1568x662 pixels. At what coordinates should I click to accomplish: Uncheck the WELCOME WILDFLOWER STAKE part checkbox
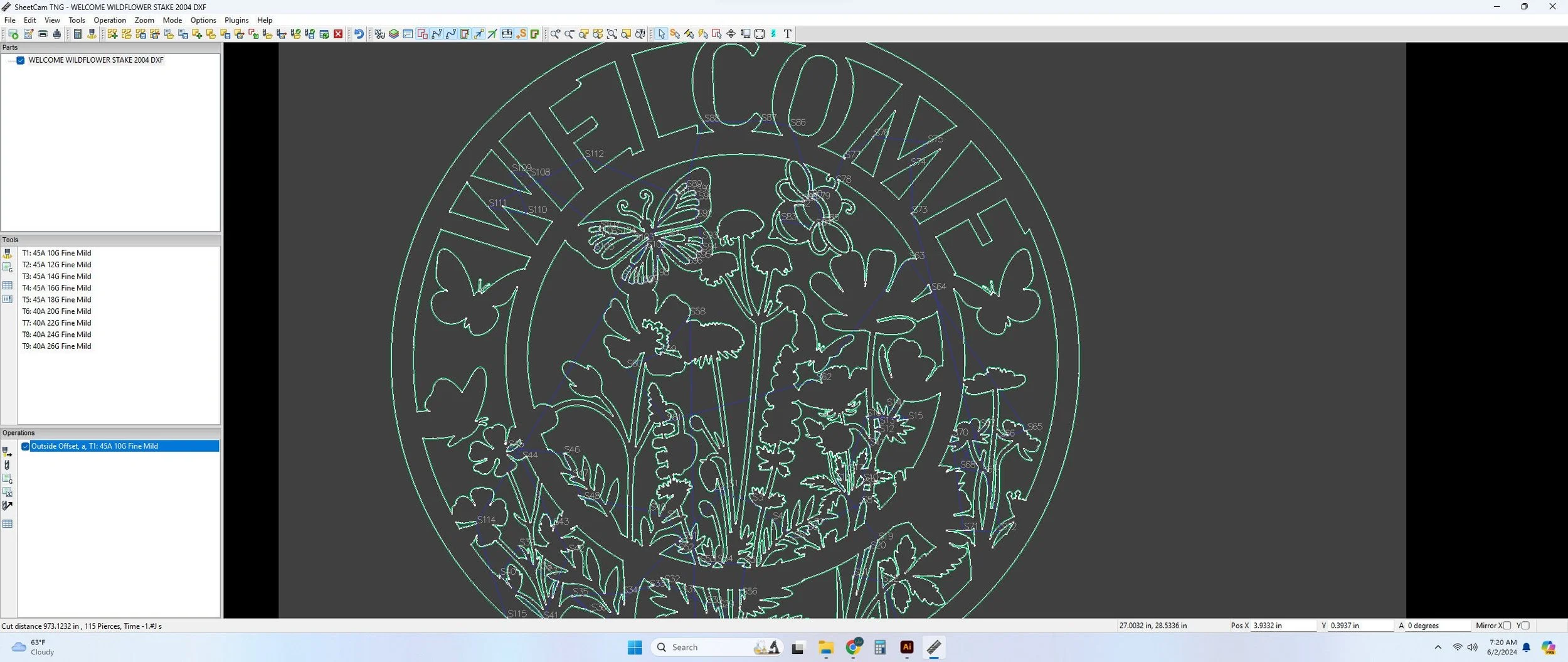(x=21, y=60)
